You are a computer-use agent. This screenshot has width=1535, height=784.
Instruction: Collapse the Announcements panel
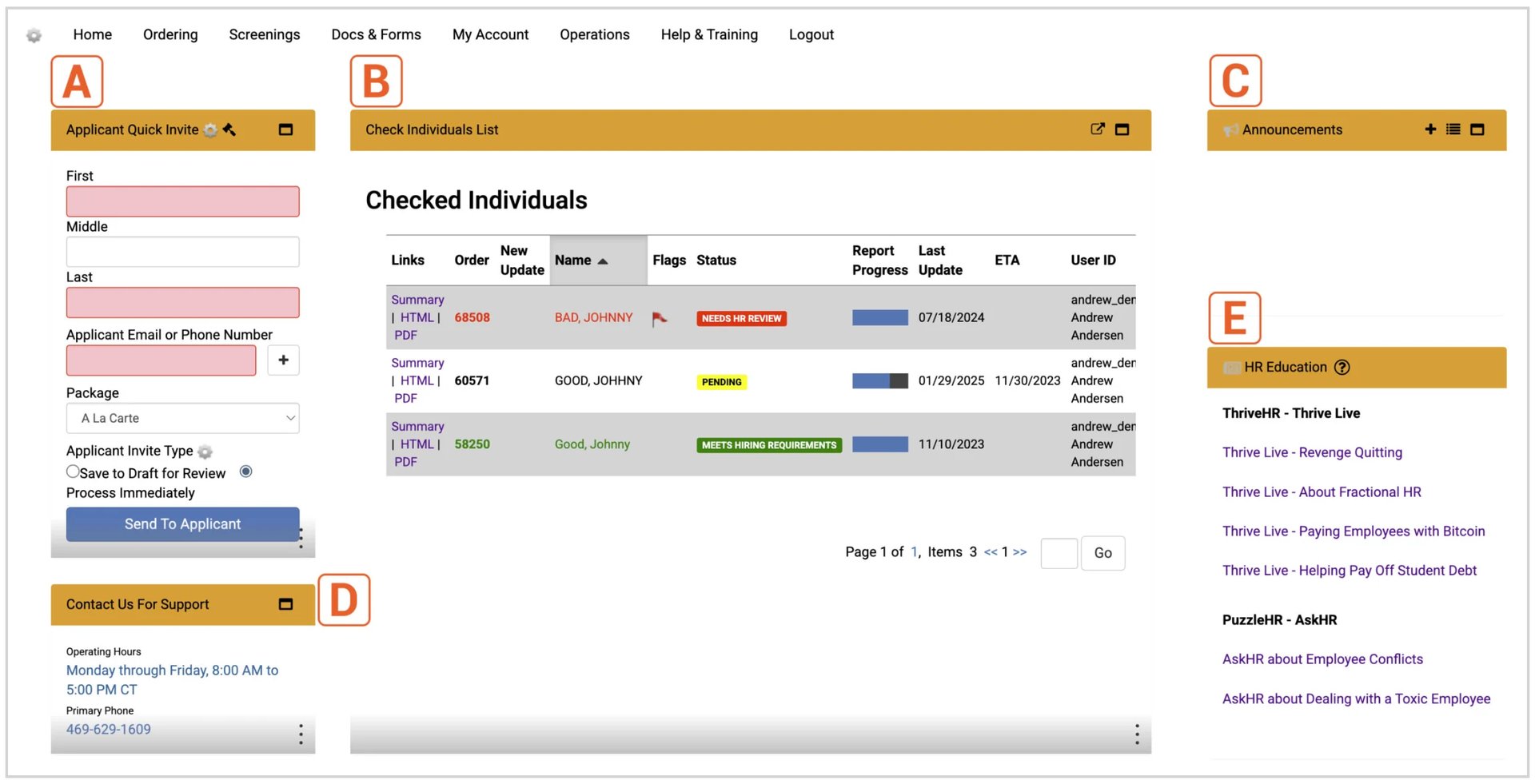[1477, 129]
